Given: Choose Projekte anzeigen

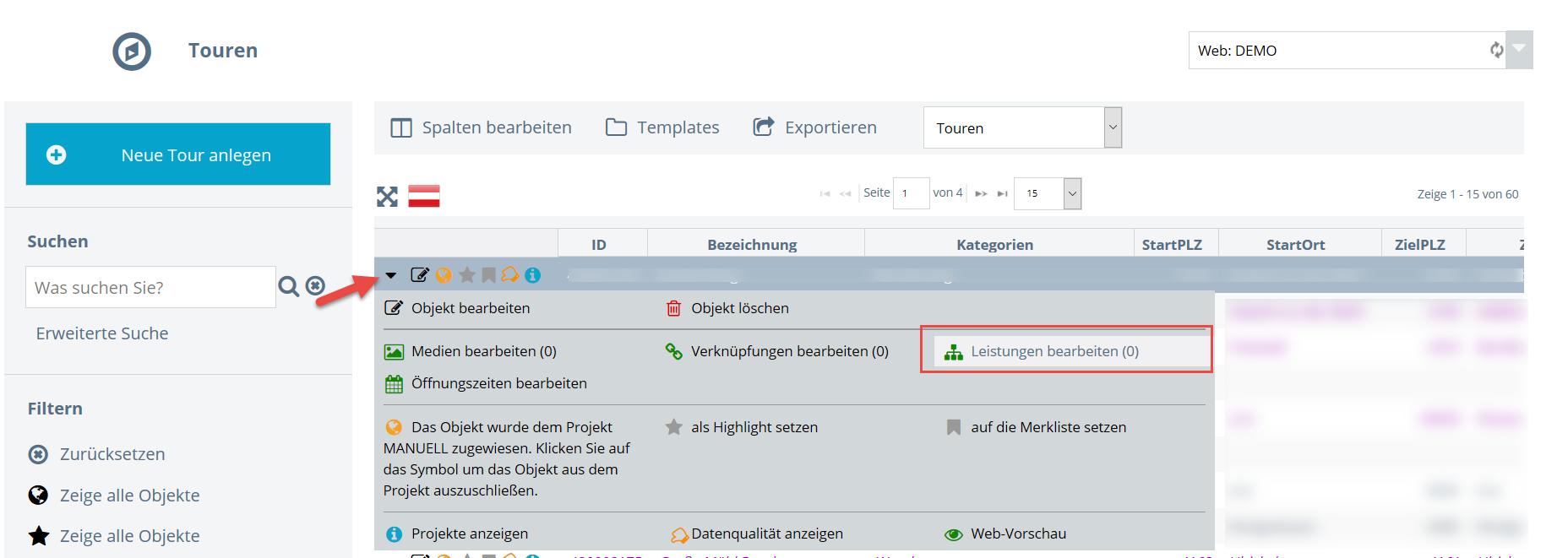Looking at the screenshot, I should (x=457, y=534).
